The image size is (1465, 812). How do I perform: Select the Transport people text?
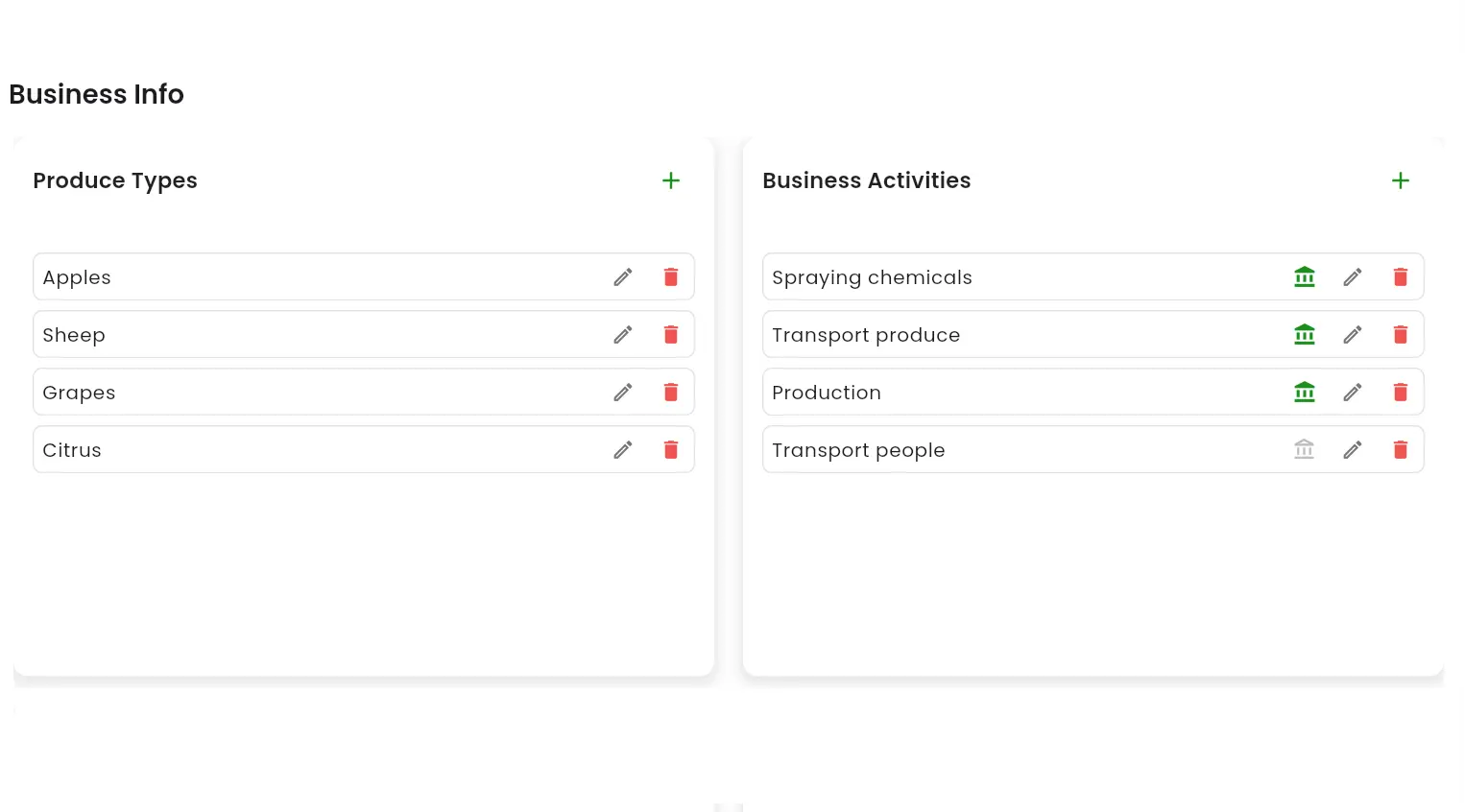tap(858, 450)
